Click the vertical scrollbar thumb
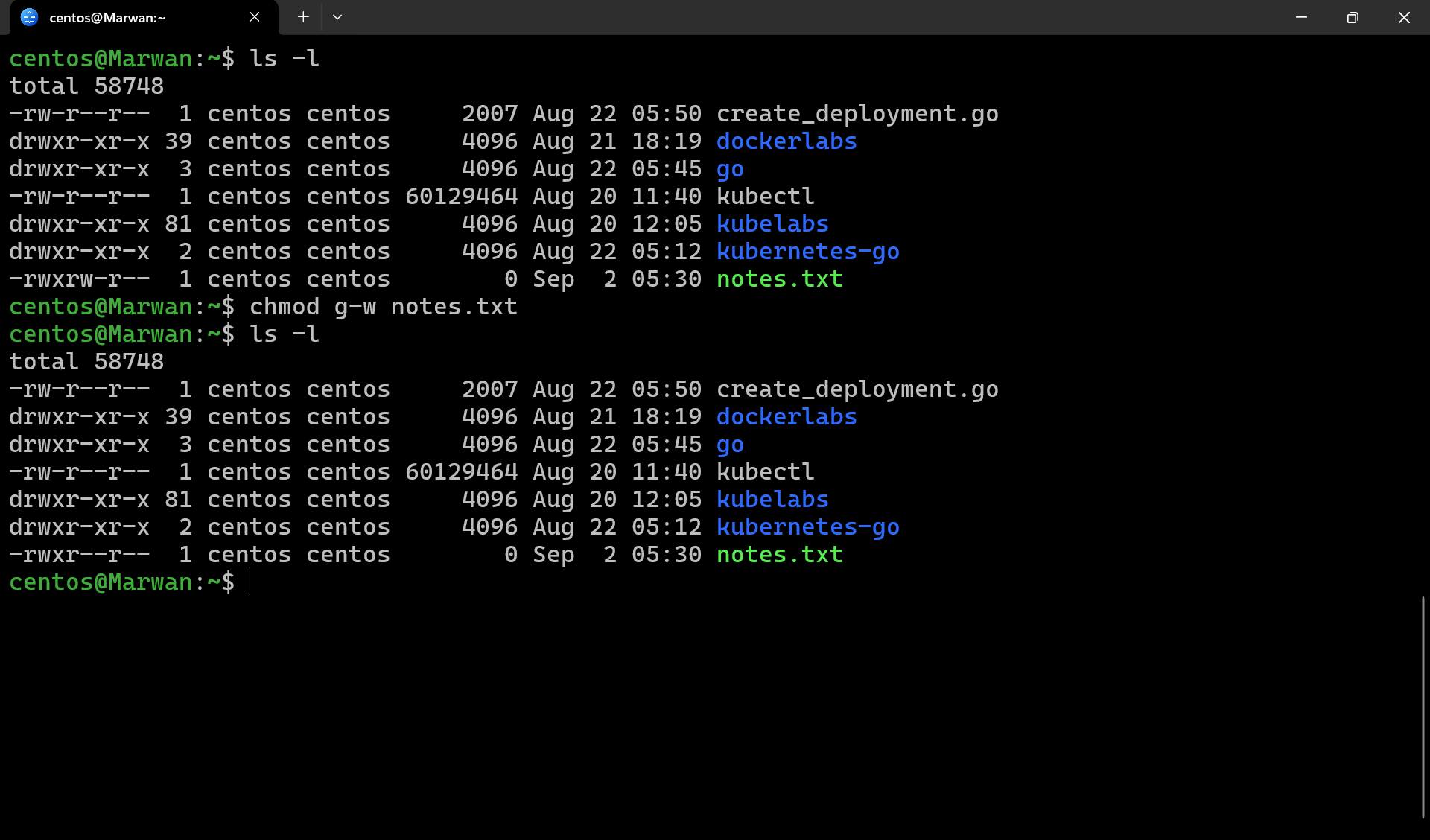The image size is (1430, 840). pos(1423,707)
